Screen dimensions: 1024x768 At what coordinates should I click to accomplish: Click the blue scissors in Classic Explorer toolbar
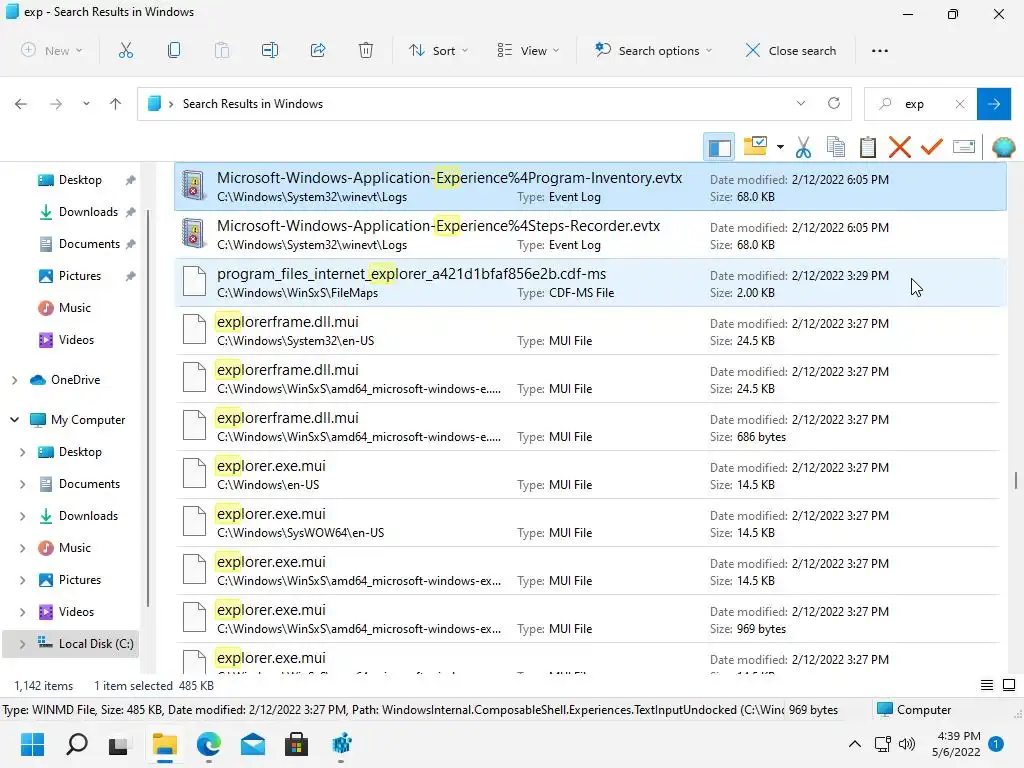pos(803,147)
